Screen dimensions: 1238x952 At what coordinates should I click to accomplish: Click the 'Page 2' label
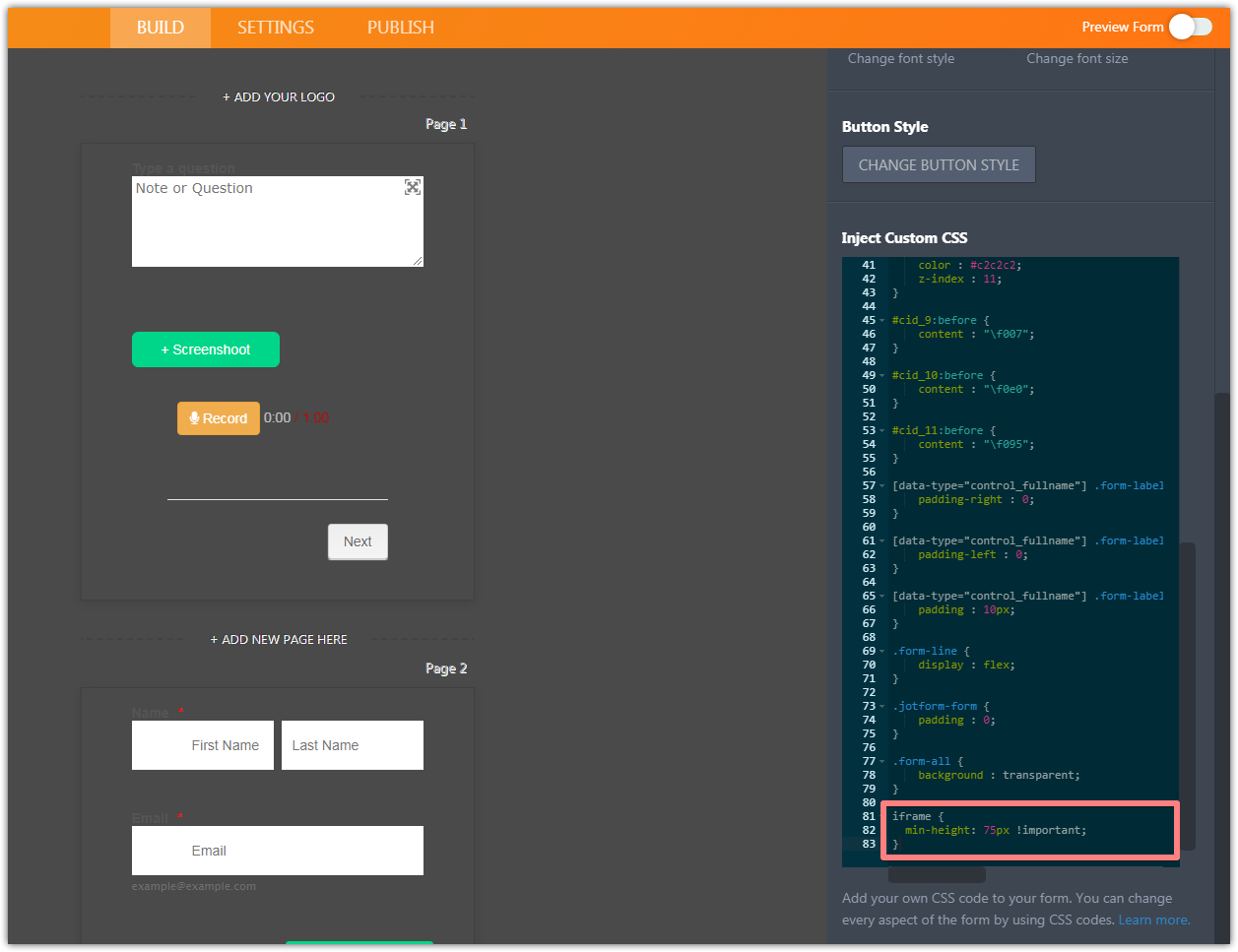(446, 668)
